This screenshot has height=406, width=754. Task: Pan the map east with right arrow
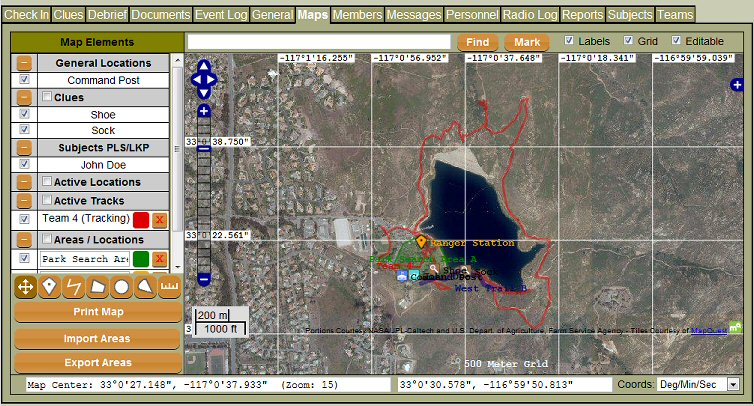pyautogui.click(x=211, y=80)
